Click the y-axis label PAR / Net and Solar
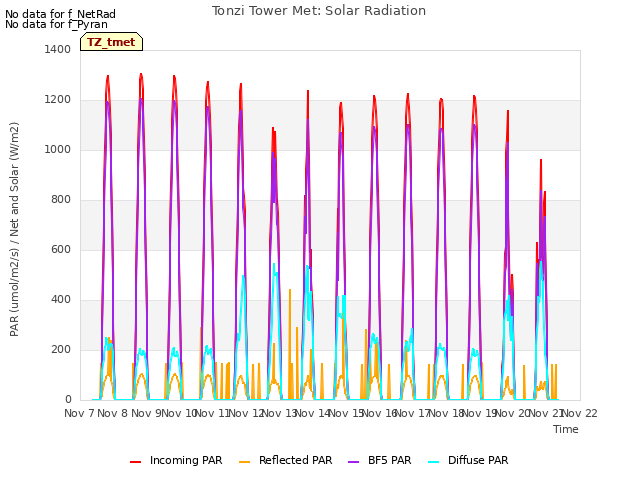Image resolution: width=640 pixels, height=480 pixels. (14, 229)
